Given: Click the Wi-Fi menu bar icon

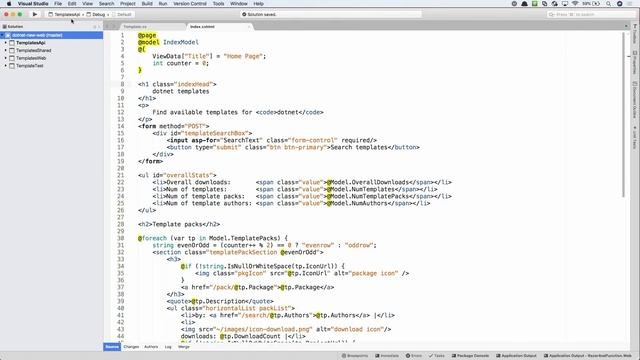Looking at the screenshot, I should coord(575,3).
